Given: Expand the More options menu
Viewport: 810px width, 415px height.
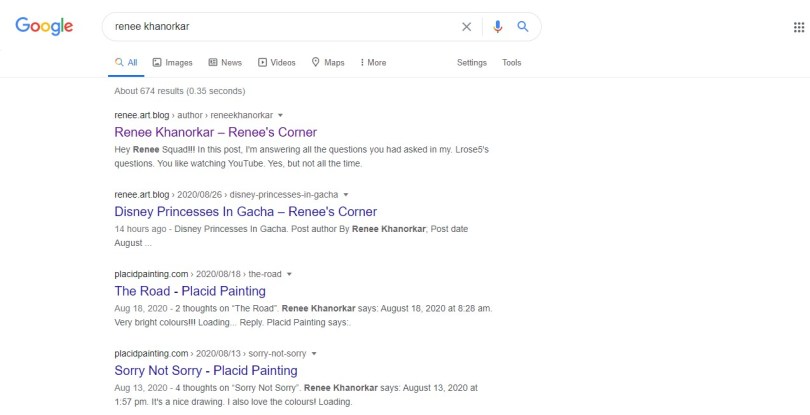Looking at the screenshot, I should click(x=373, y=63).
